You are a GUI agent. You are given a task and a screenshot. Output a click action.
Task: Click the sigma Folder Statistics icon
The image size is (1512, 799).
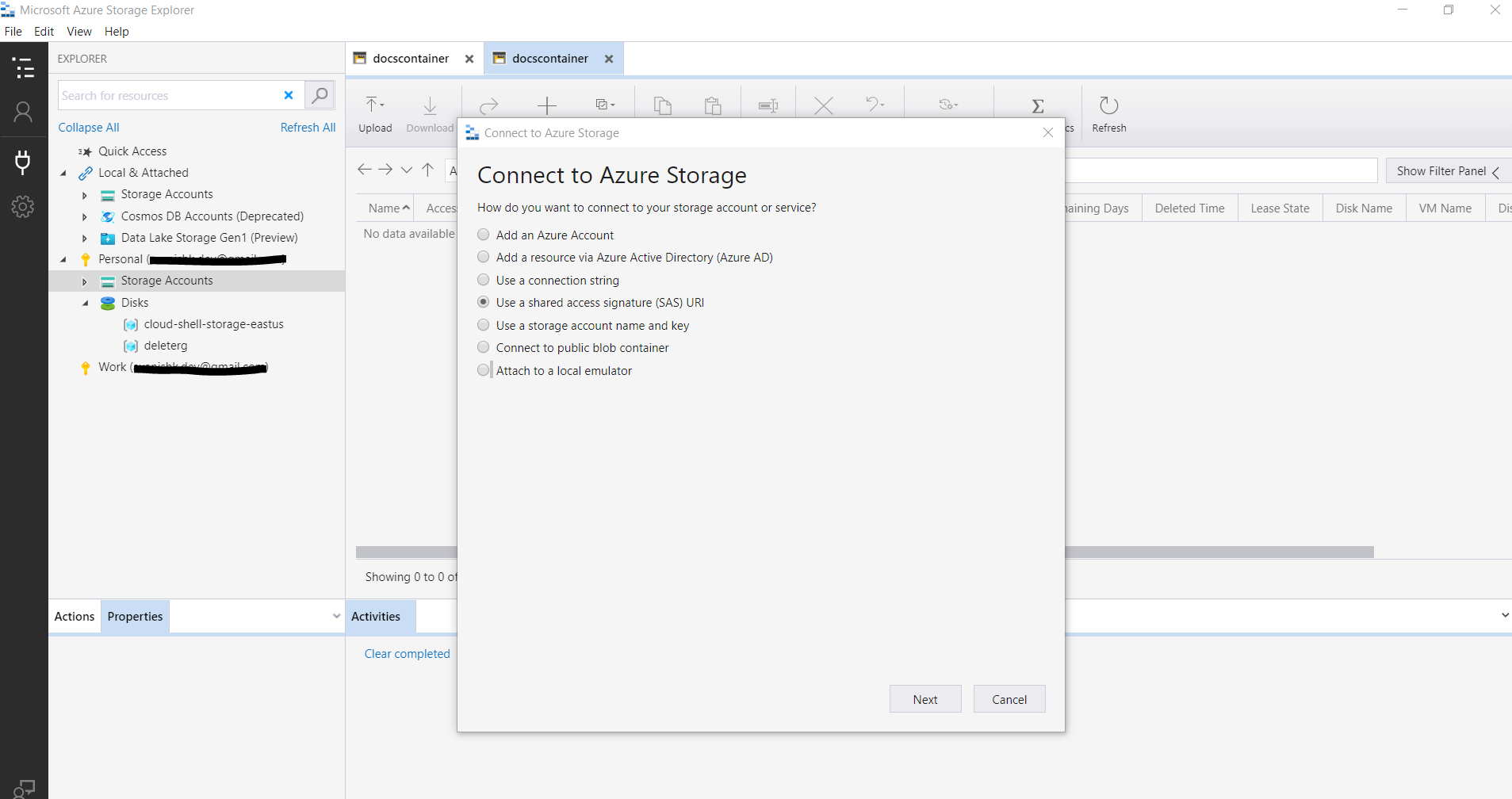pyautogui.click(x=1037, y=105)
